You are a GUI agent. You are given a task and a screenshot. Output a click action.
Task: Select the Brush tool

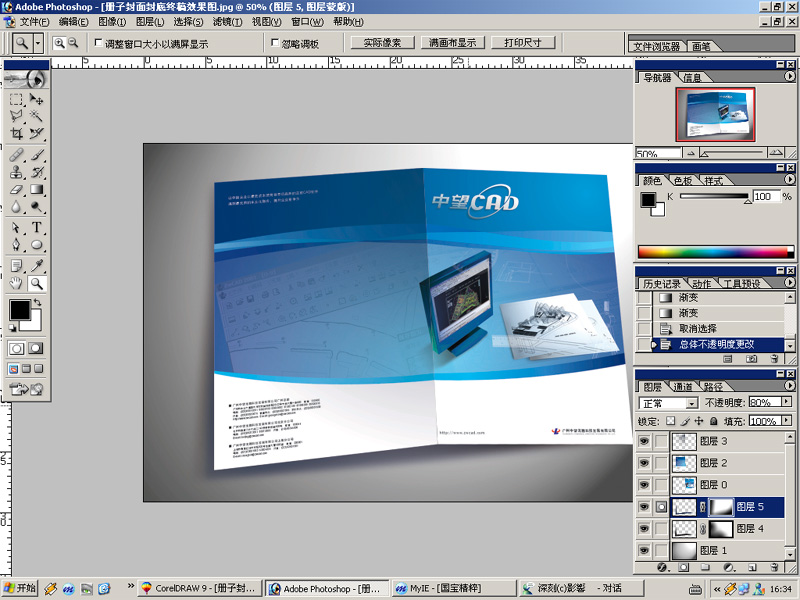pos(36,155)
